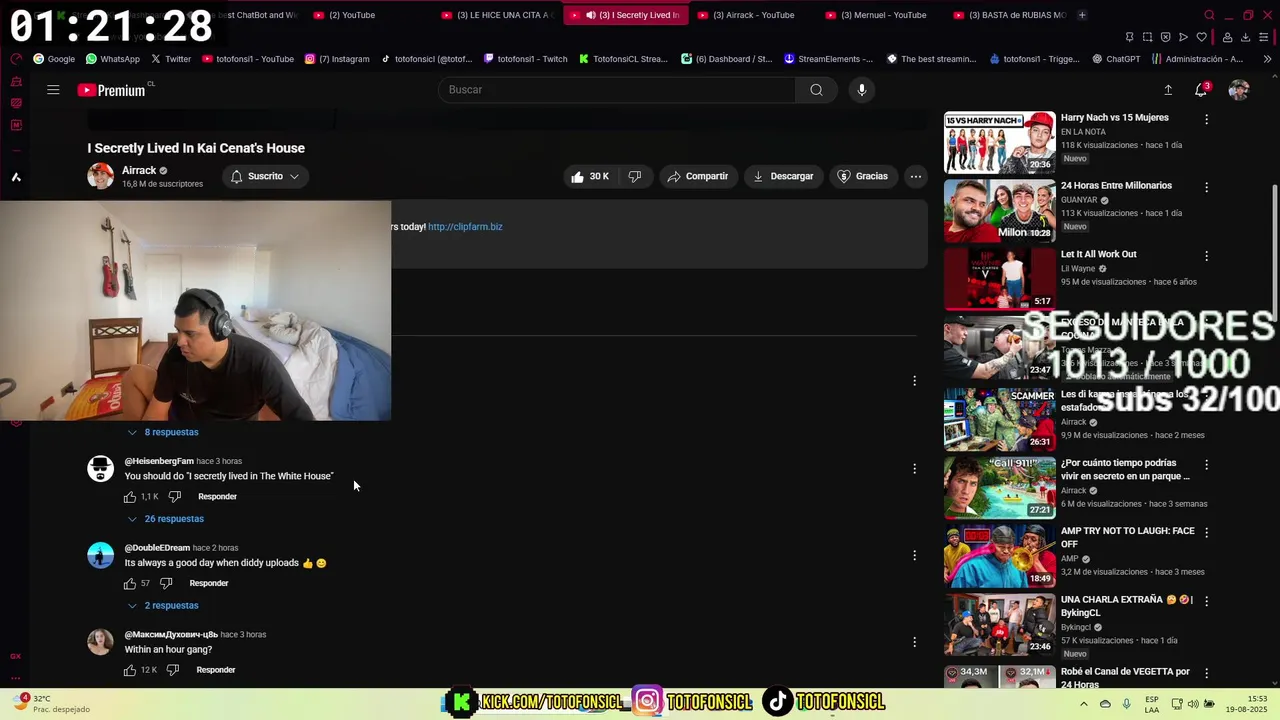Screen dimensions: 1280x720
Task: Open AMP TRY NOT TO LAUGH thumbnail
Action: [999, 556]
